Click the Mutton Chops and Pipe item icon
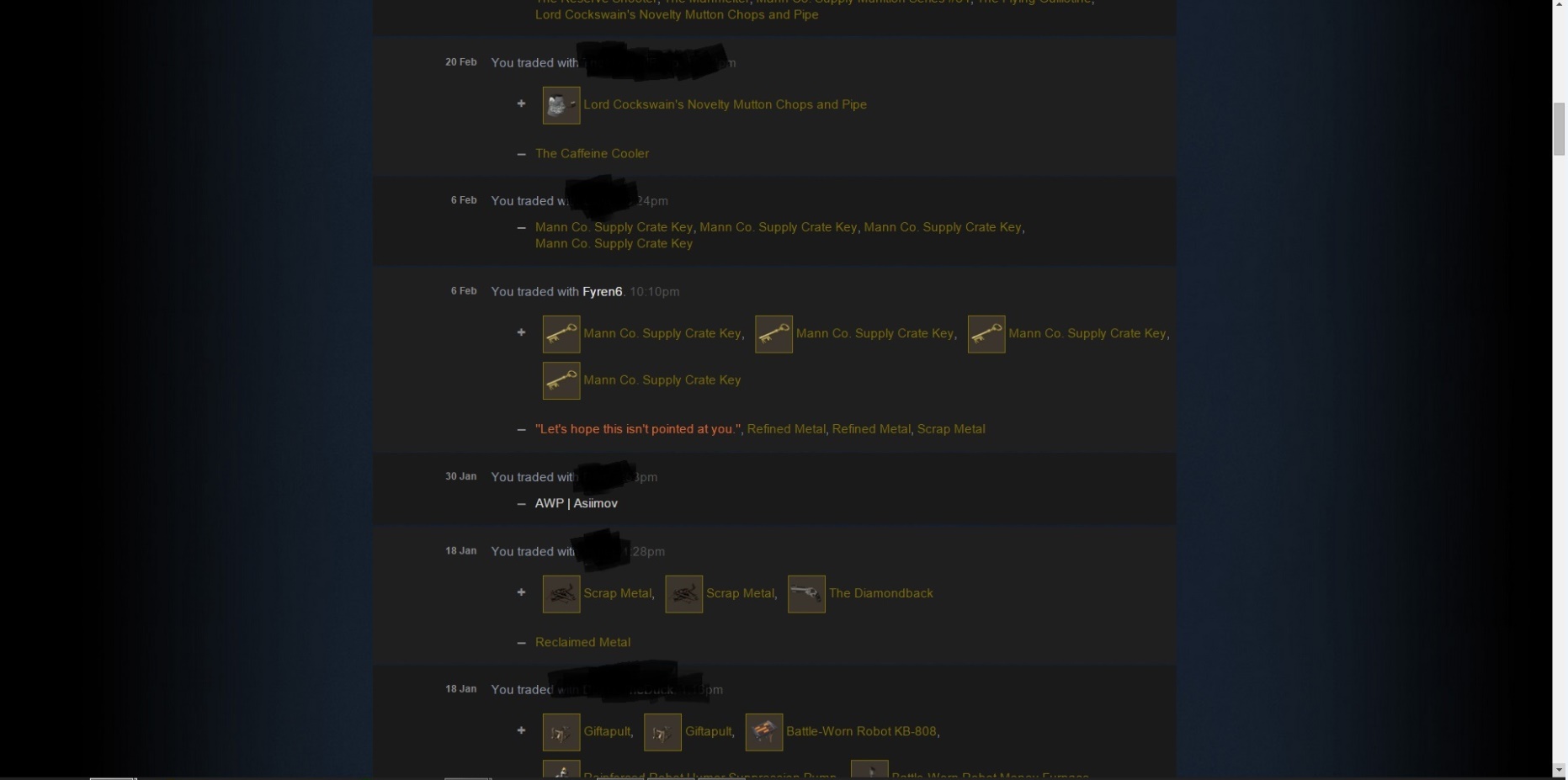Viewport: 1568px width, 780px height. point(561,105)
